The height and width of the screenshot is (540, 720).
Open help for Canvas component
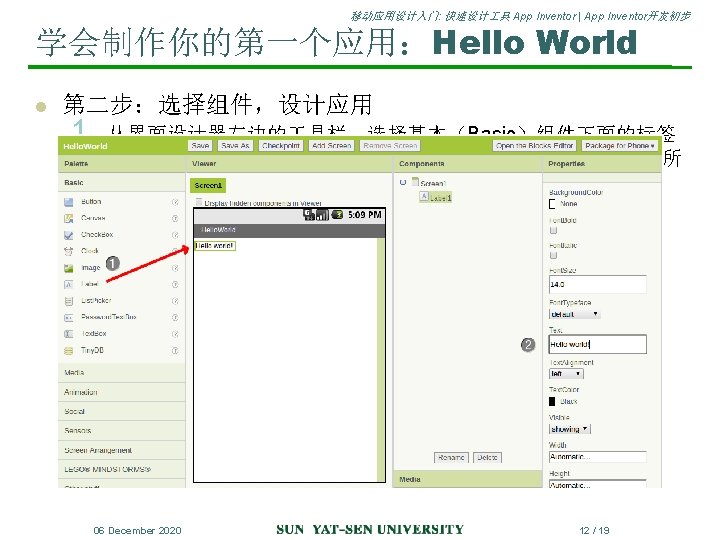(x=175, y=219)
